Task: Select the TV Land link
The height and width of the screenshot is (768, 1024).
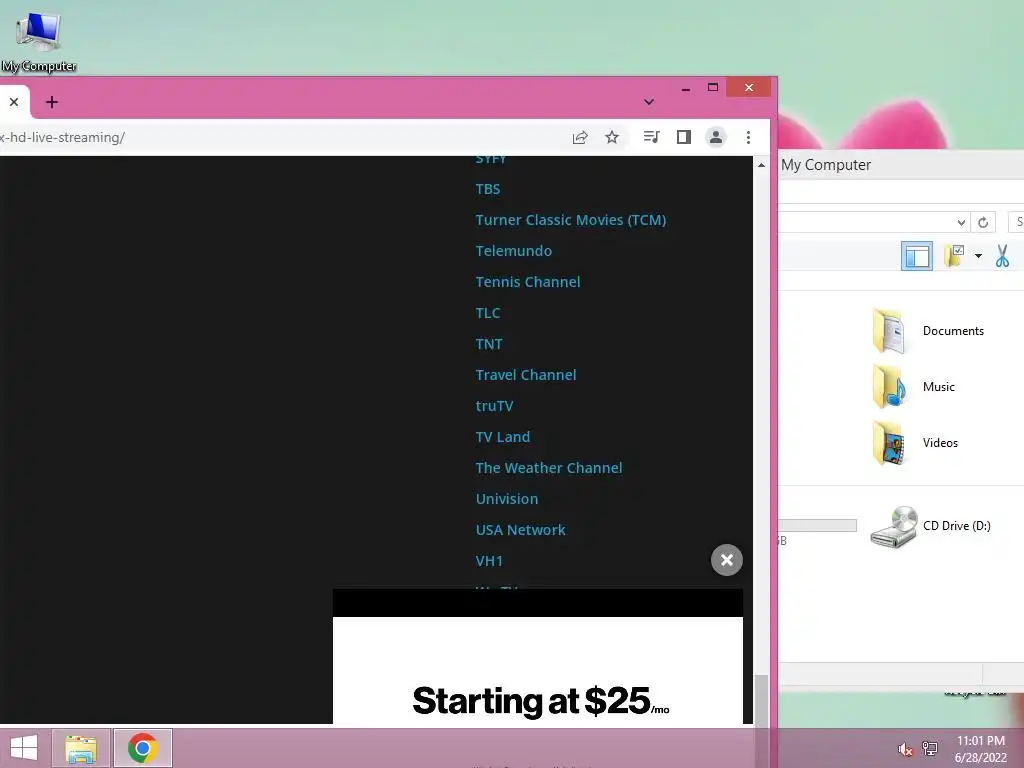Action: (x=503, y=437)
